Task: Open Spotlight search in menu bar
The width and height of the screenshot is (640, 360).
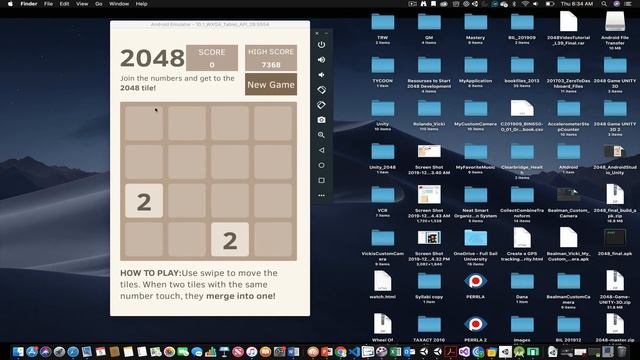Action: pos(604,4)
